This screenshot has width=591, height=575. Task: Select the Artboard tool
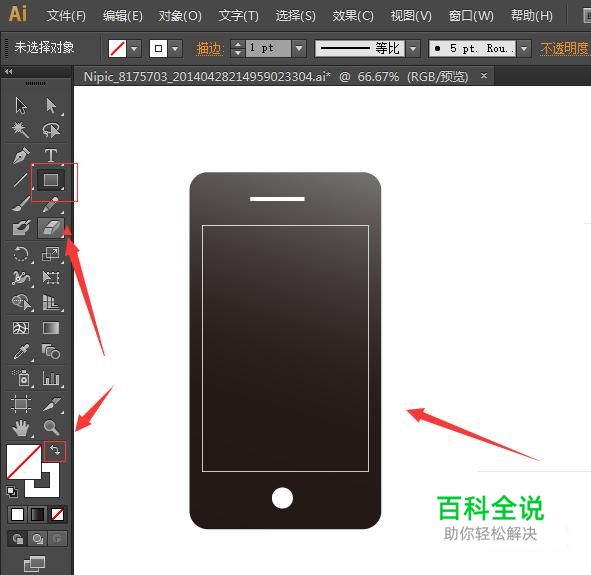pyautogui.click(x=21, y=404)
